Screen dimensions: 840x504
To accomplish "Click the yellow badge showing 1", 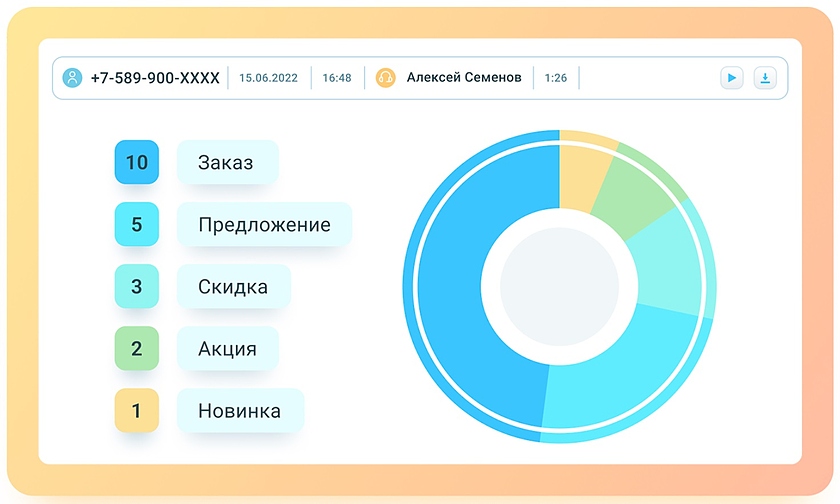I will (x=137, y=411).
